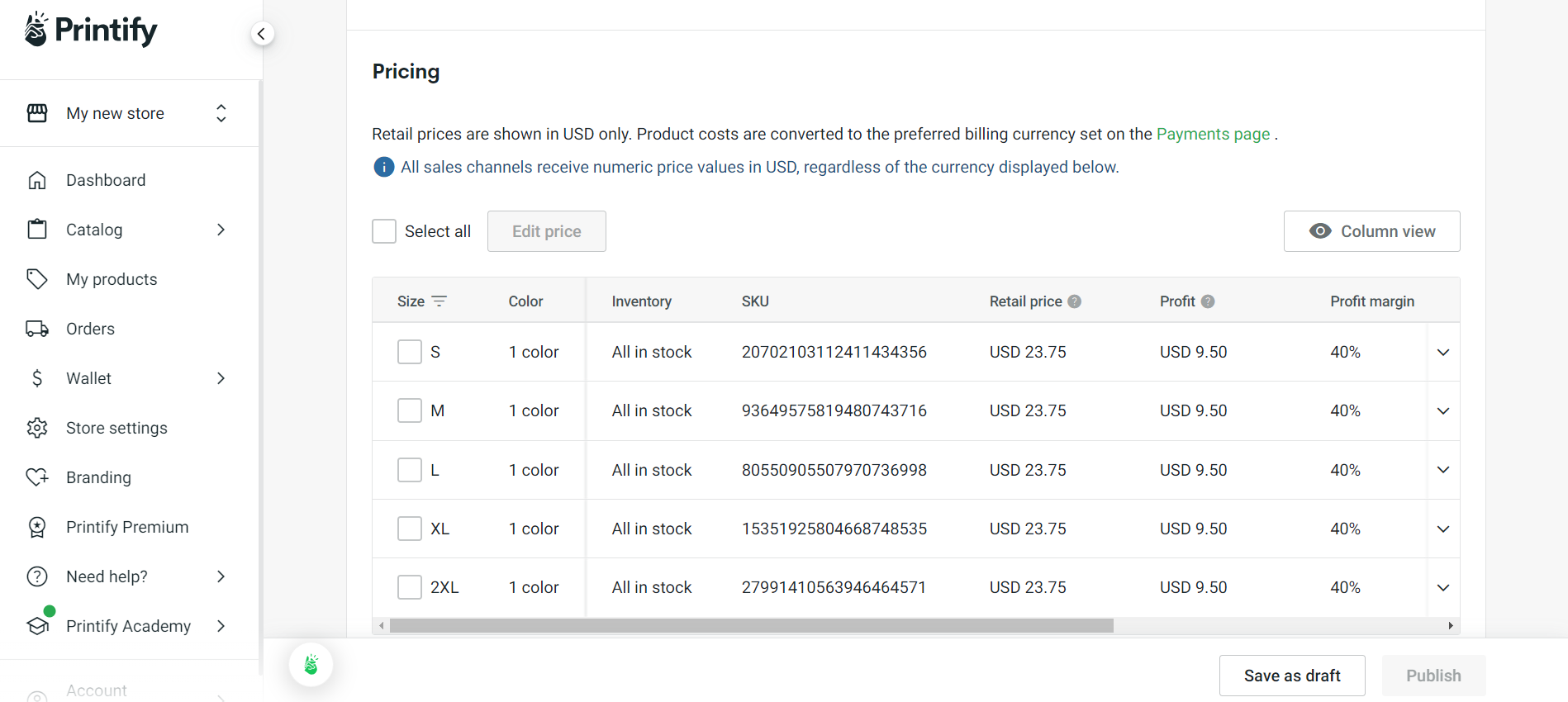Screen dimensions: 1568x702
Task: Click the Orders truck icon
Action: pos(37,329)
